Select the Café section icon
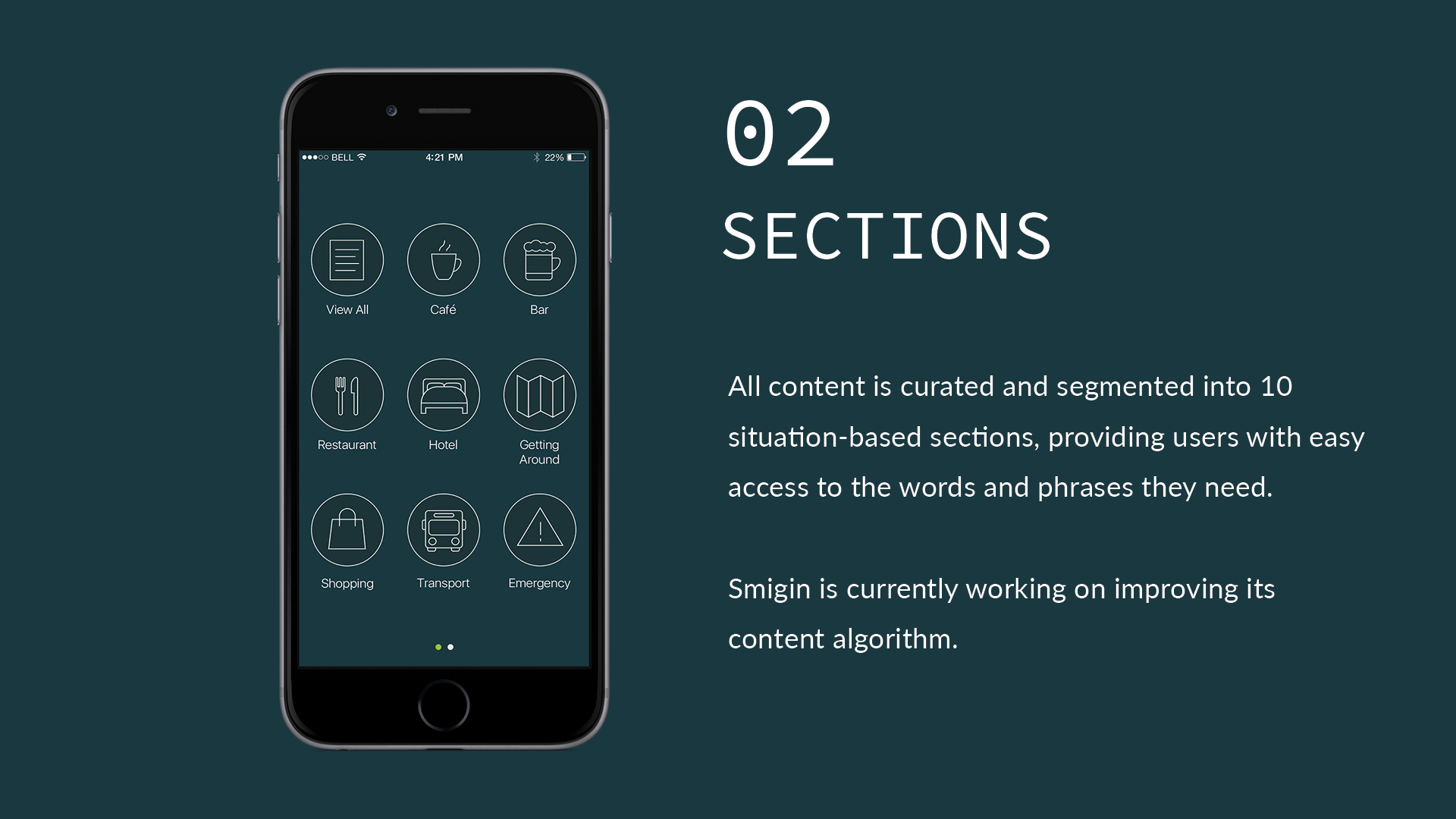 [x=443, y=260]
